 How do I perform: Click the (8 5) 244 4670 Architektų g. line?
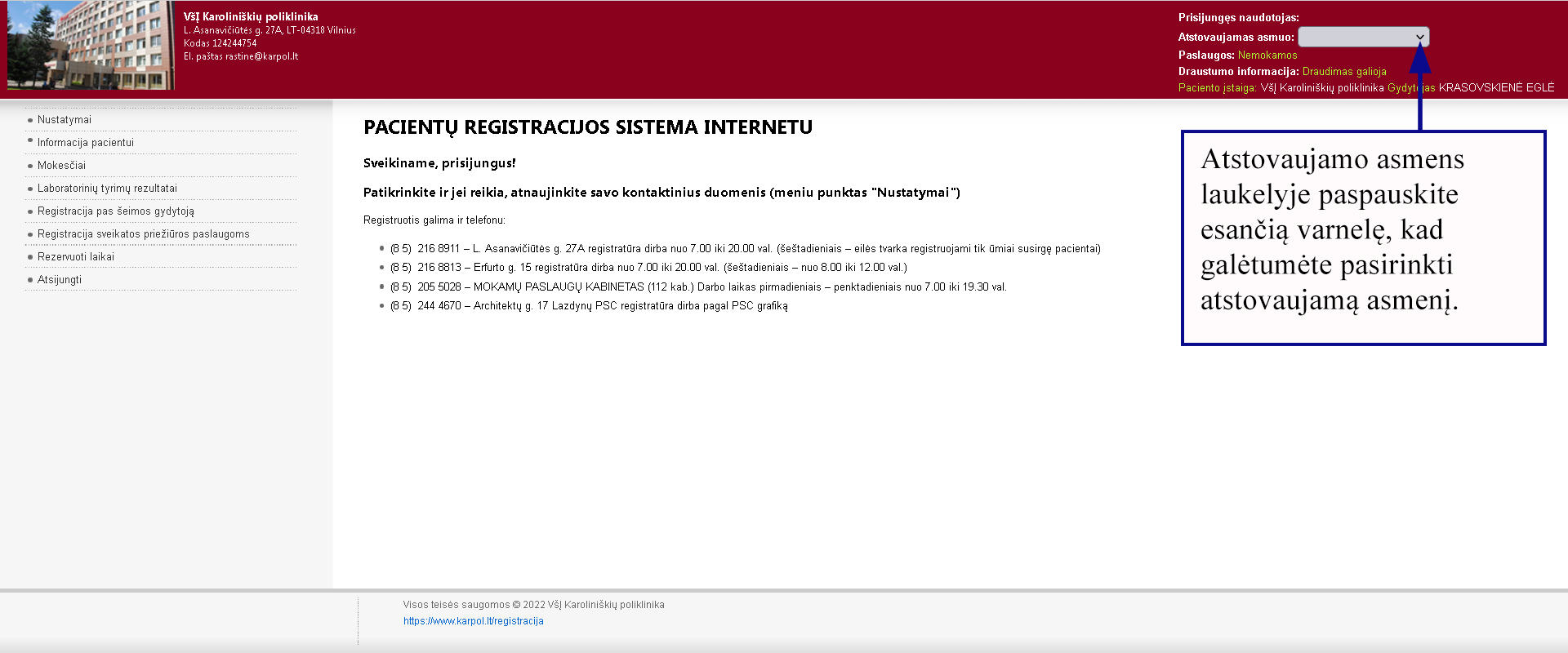coord(589,306)
